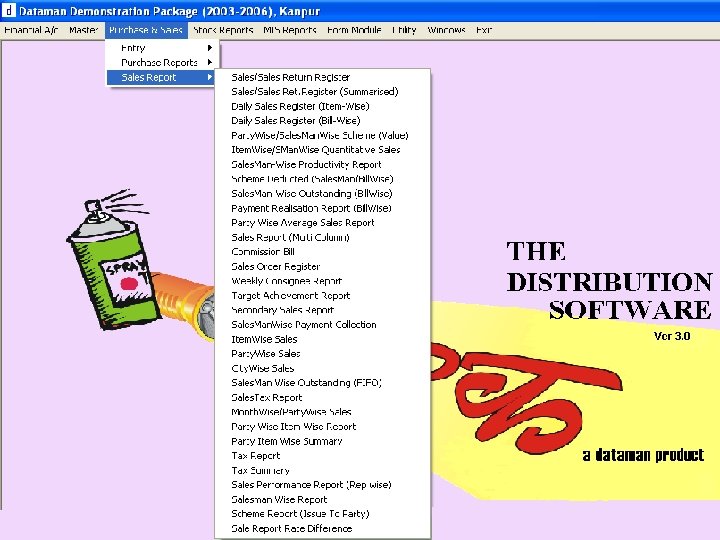The width and height of the screenshot is (720, 540).
Task: Select Secondary Sales Report
Action: (322, 310)
